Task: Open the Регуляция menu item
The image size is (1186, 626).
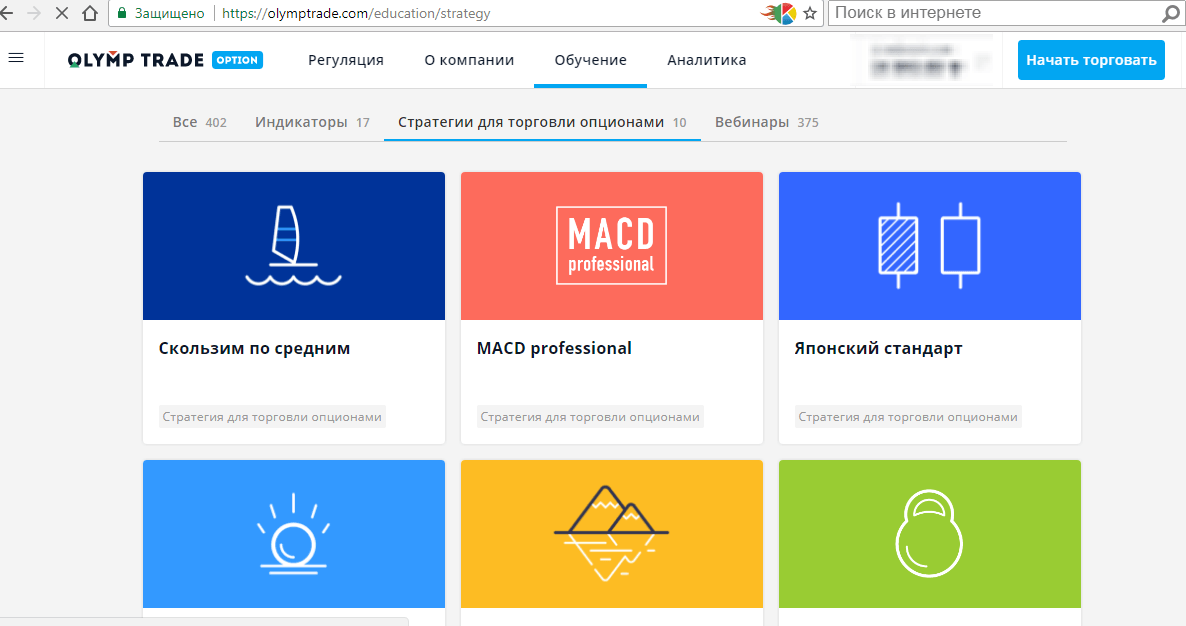Action: (346, 60)
